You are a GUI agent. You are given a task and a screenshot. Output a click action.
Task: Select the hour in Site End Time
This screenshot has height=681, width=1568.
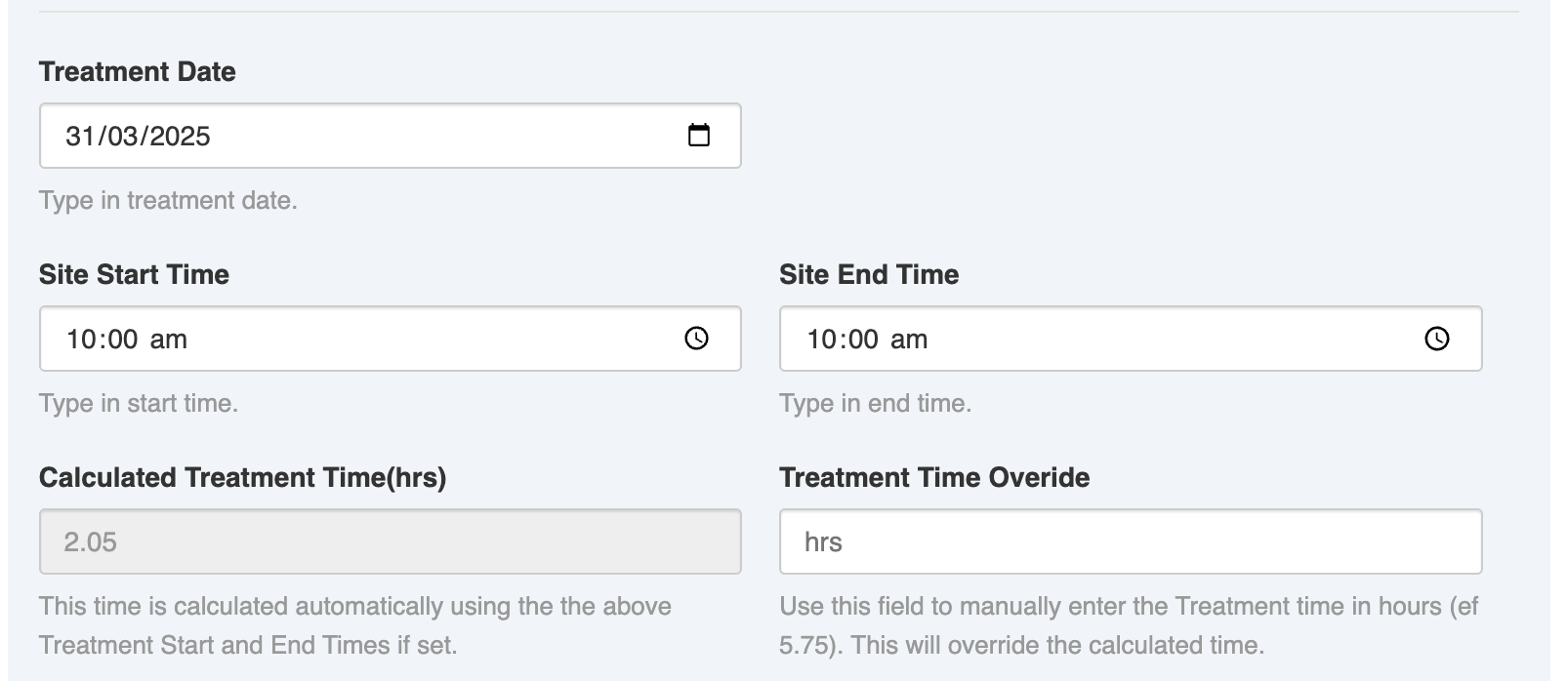[x=820, y=340]
